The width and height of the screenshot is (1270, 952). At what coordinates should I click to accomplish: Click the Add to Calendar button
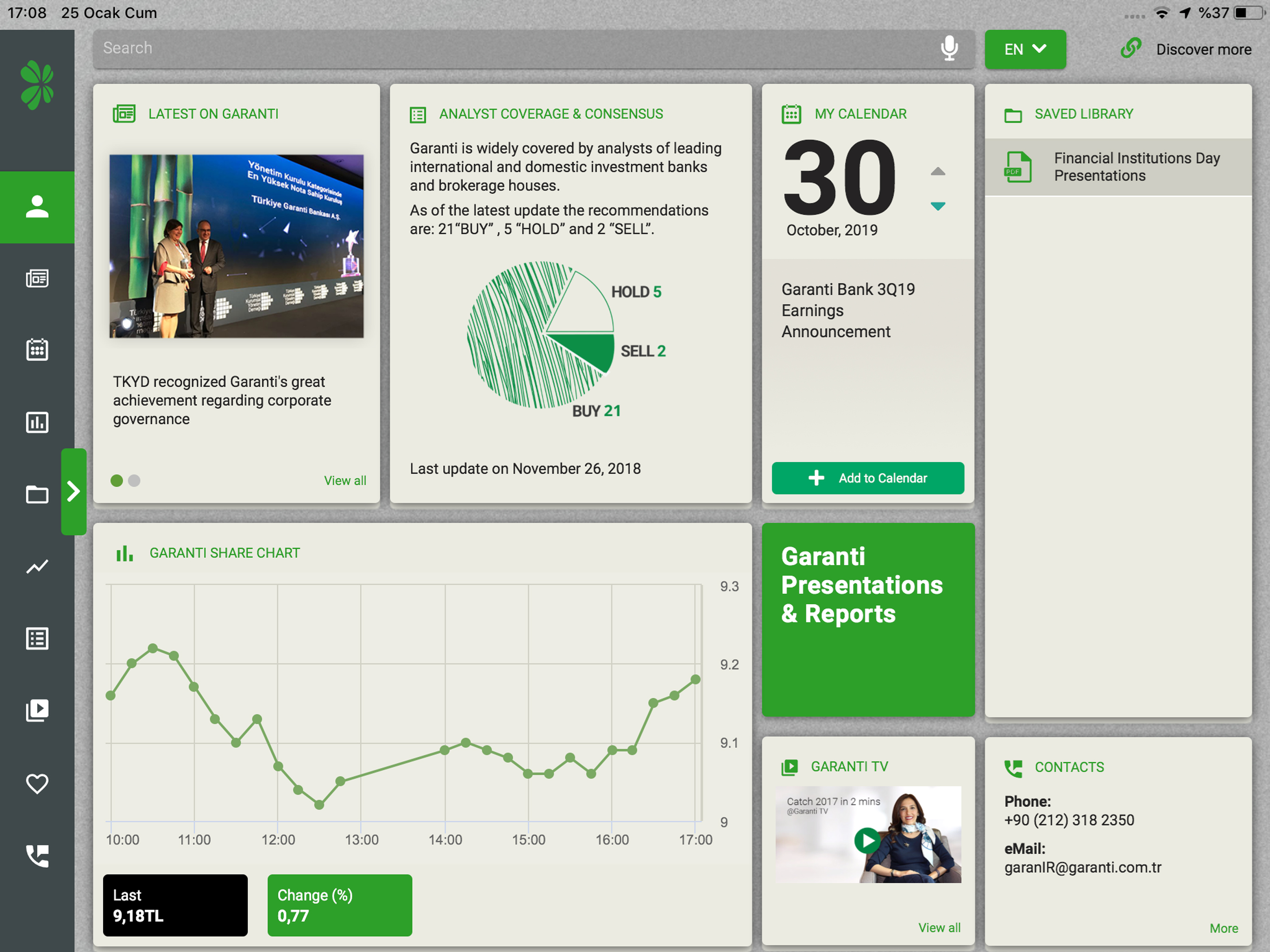coord(867,478)
